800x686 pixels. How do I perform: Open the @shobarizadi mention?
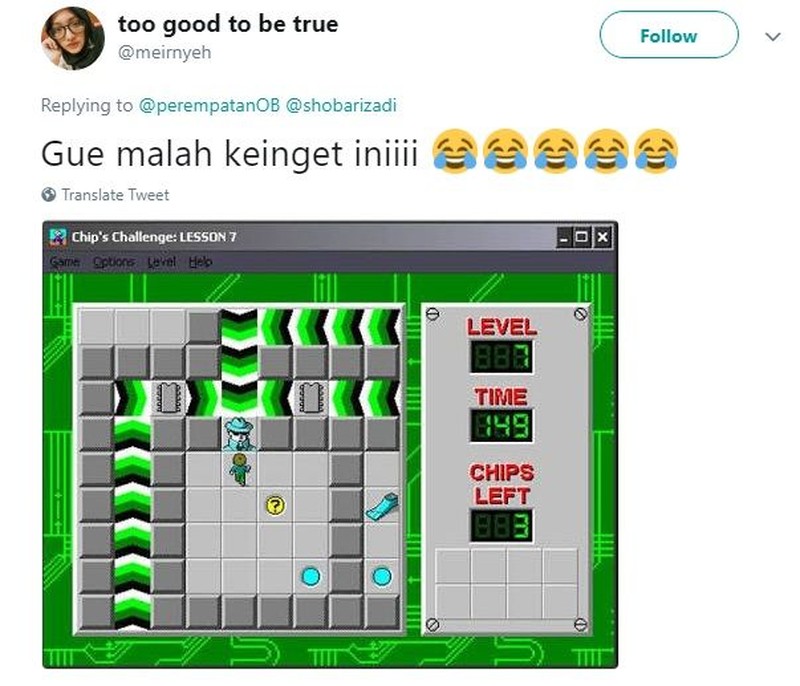[x=341, y=105]
